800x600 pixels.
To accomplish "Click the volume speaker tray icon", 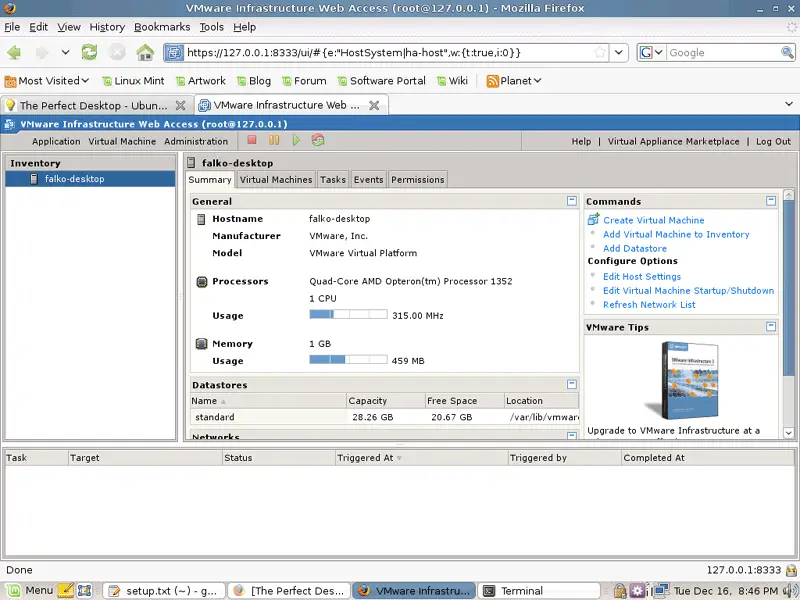I will pos(791,591).
